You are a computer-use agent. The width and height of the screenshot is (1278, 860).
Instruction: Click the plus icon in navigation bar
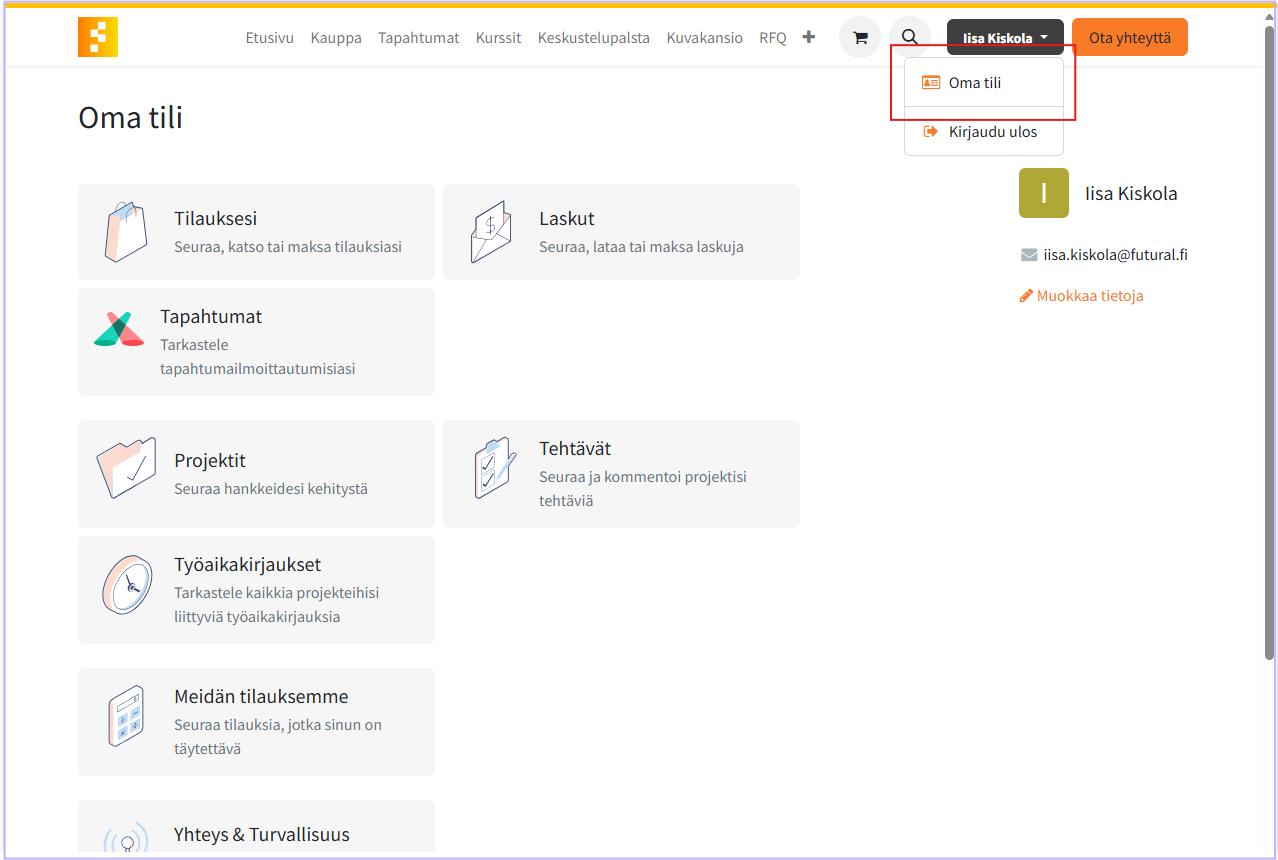[809, 37]
